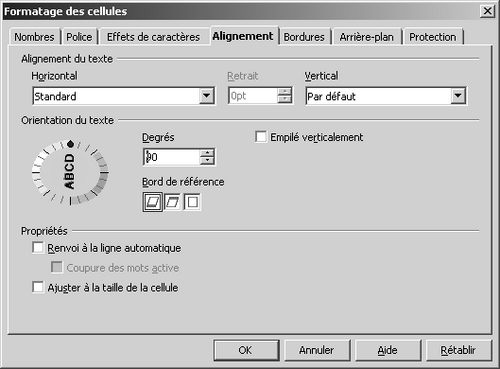Toggle Renvoi à la ligne automatique
Image resolution: width=500 pixels, height=369 pixels.
(x=38, y=248)
